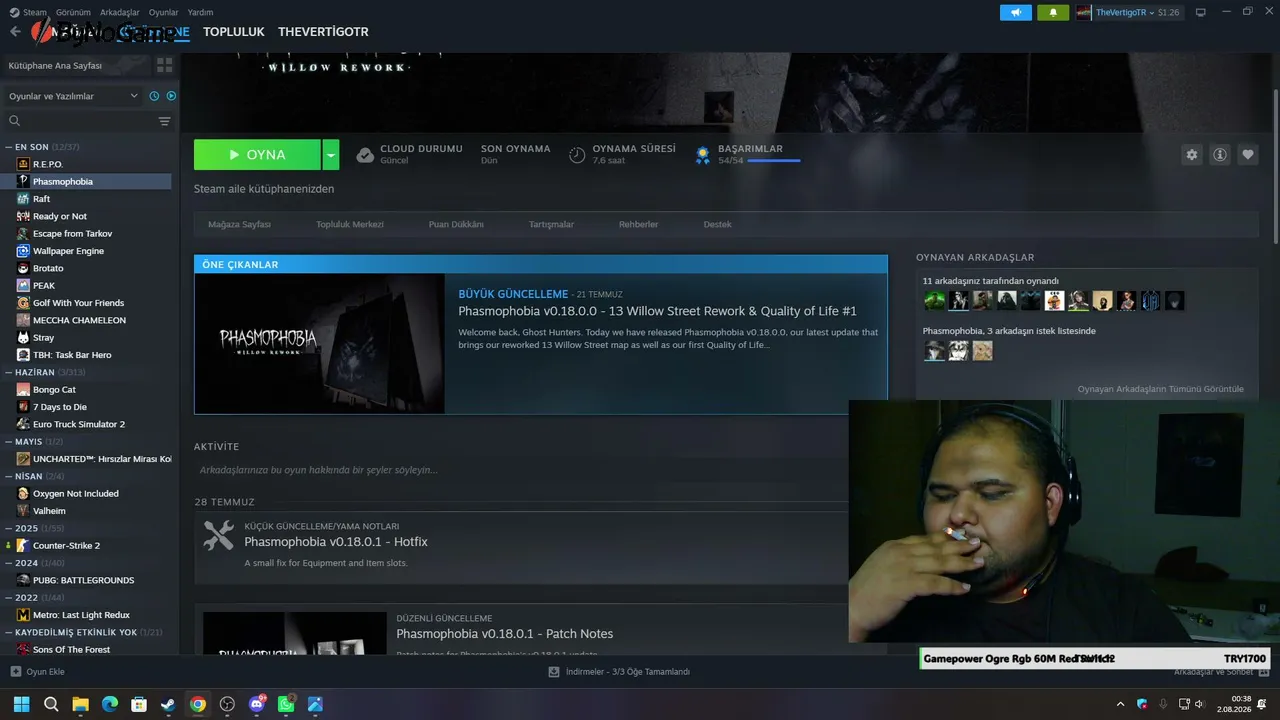Open TheVertigoTR account dropdown
The image size is (1280, 720).
[1128, 12]
